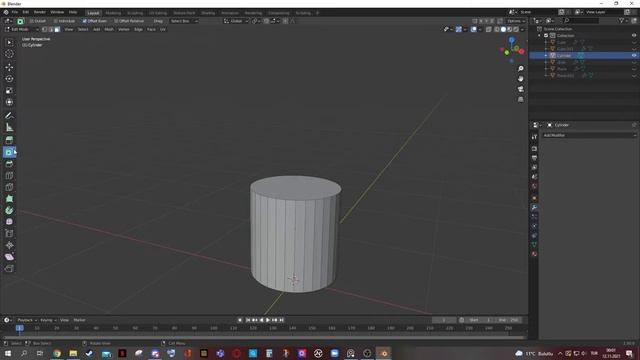Expand the Cylinder item in outliner

click(x=546, y=56)
